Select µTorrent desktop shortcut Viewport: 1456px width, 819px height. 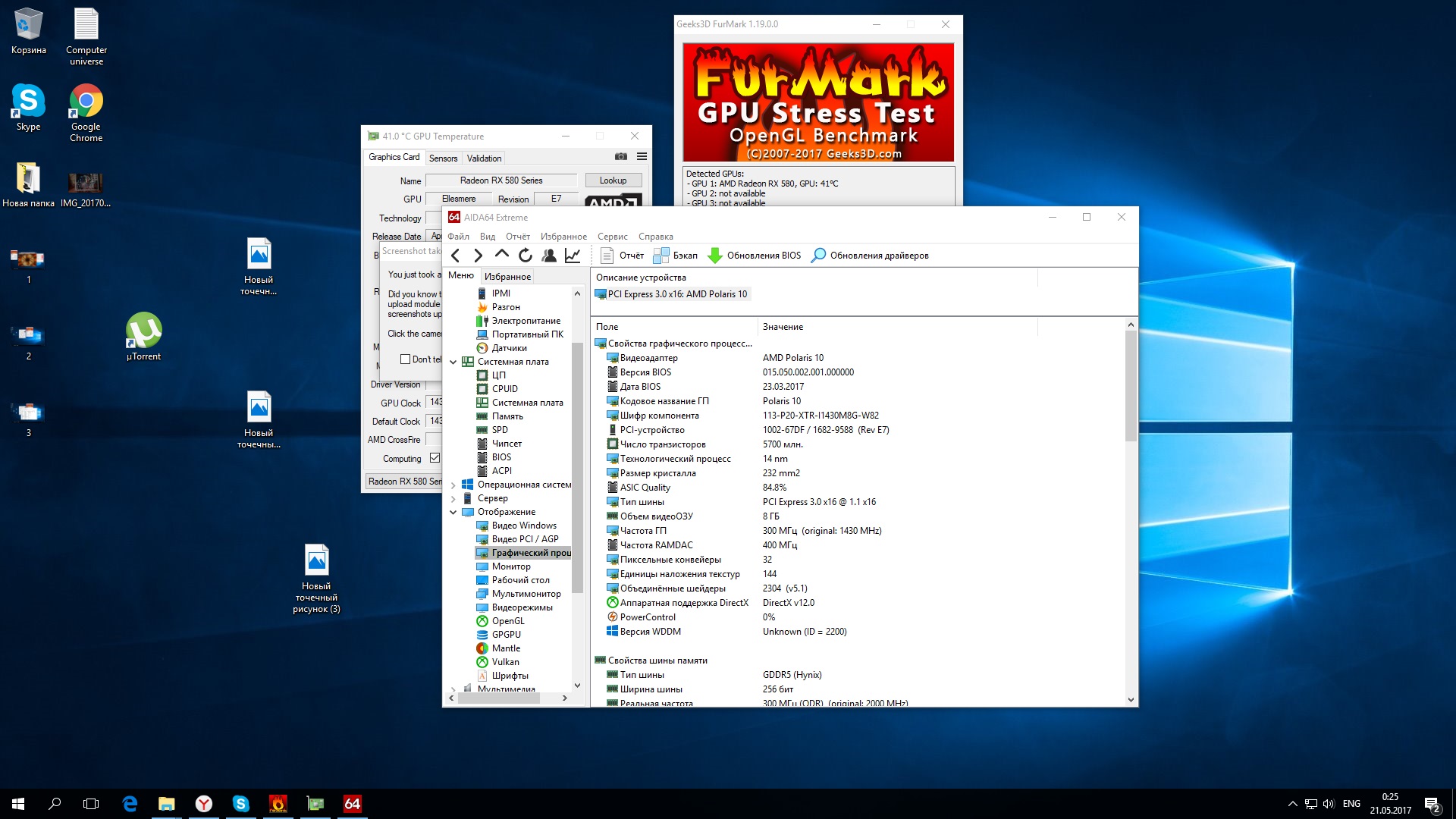(143, 337)
